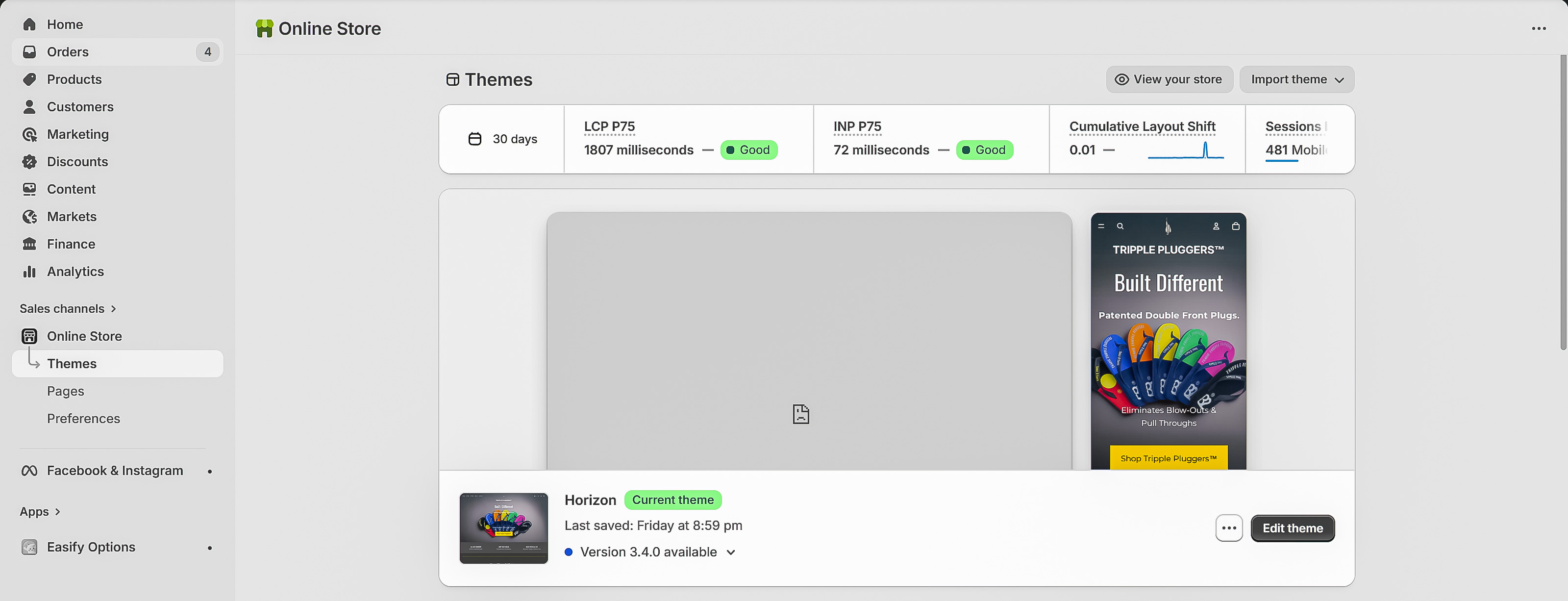Image resolution: width=1568 pixels, height=601 pixels.
Task: Click the Easify Options app icon
Action: 29,547
